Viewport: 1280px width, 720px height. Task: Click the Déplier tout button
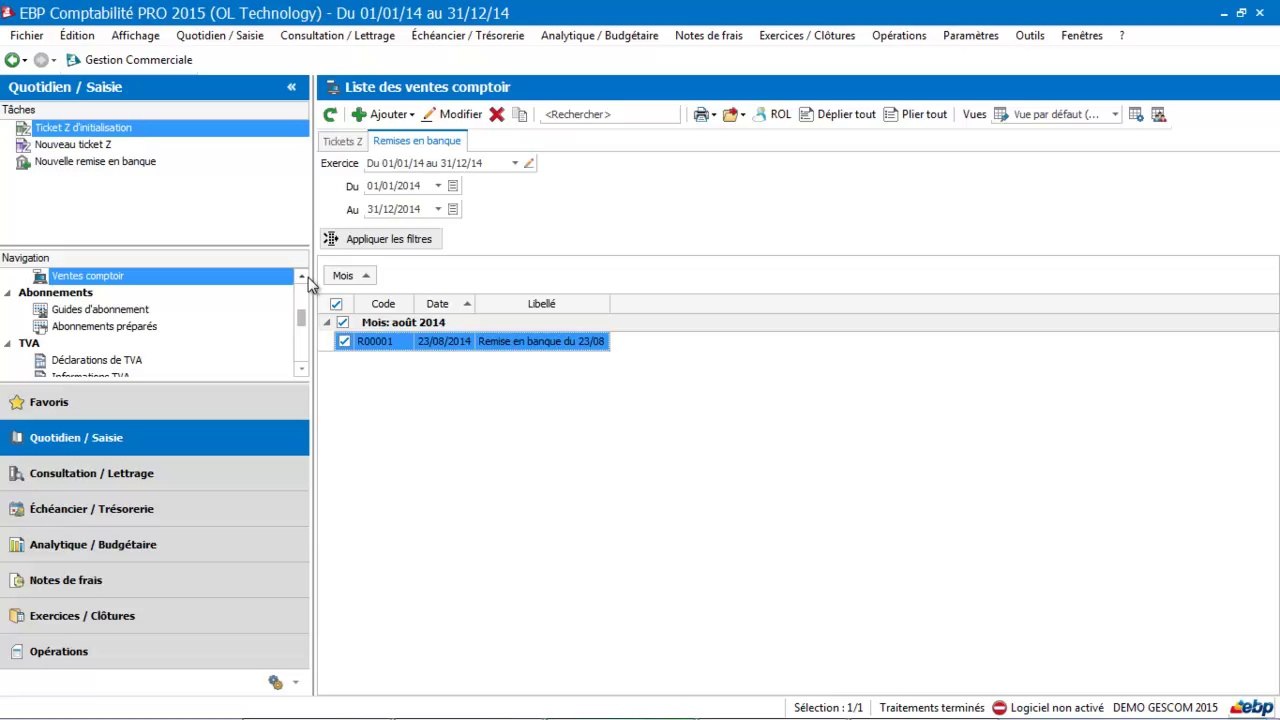[837, 115]
